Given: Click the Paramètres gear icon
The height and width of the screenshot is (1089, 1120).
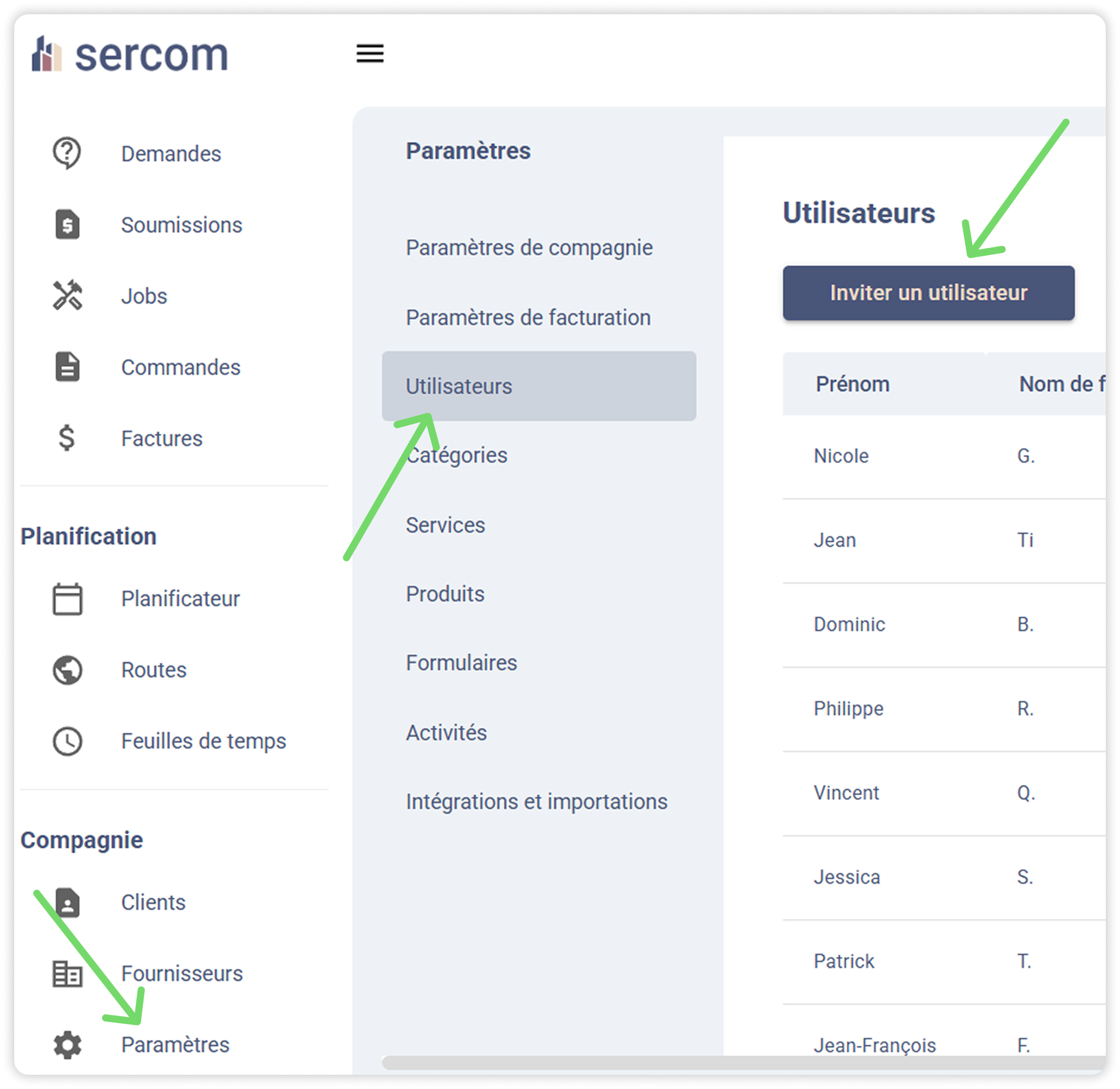Looking at the screenshot, I should [68, 1045].
